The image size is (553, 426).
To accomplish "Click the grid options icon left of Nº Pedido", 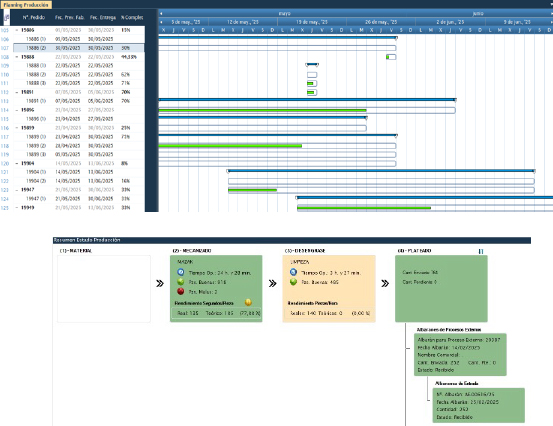I will pyautogui.click(x=6, y=17).
